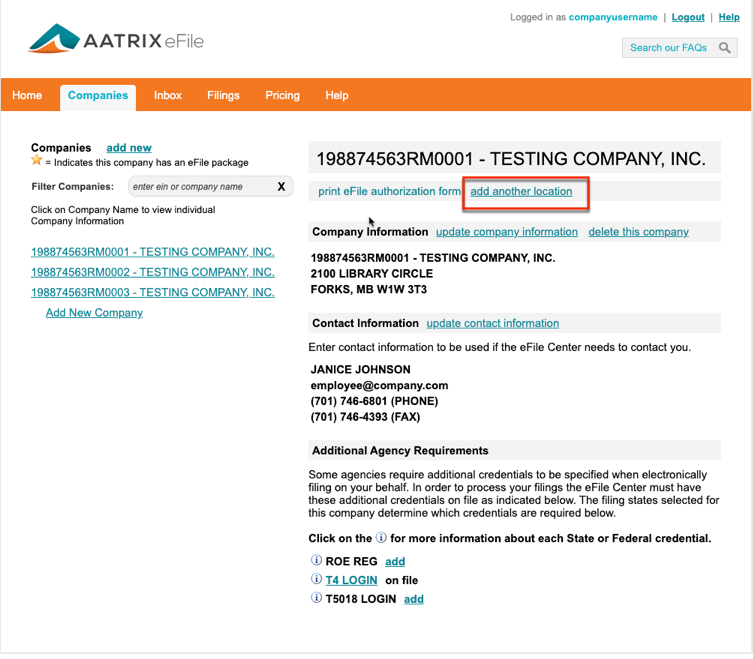
Task: Click Add New Company link
Action: pyautogui.click(x=94, y=313)
